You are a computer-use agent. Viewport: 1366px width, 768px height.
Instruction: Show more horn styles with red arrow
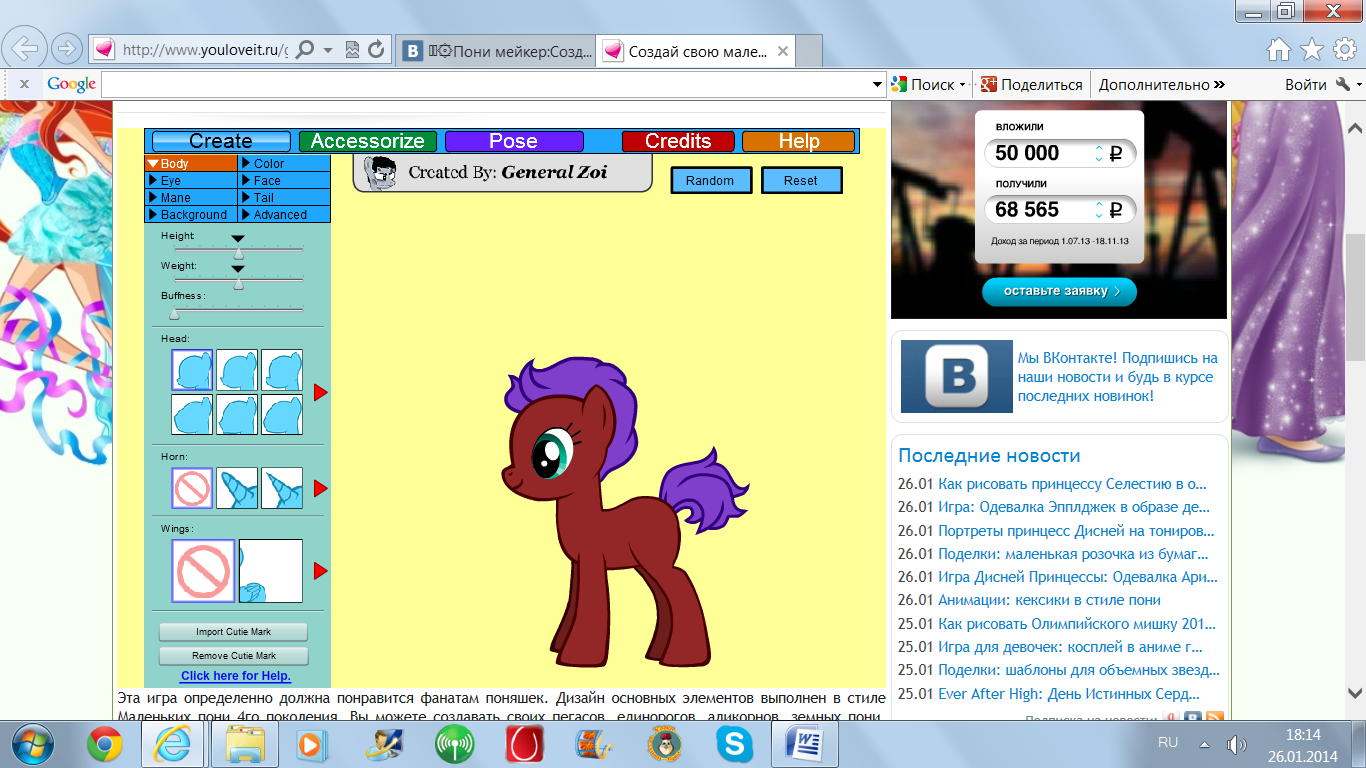pos(321,488)
